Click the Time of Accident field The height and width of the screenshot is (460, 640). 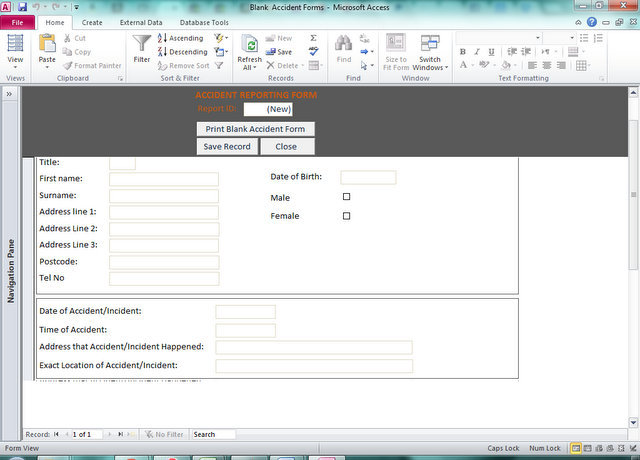[245, 330]
